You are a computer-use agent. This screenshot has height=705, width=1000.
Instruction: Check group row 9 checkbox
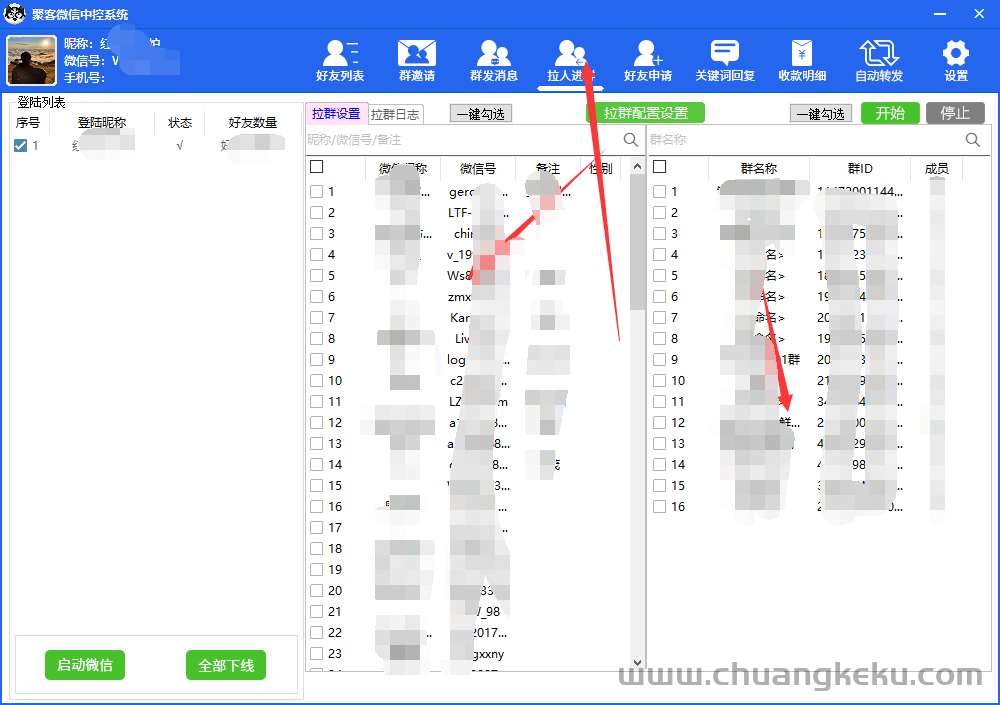coord(659,359)
